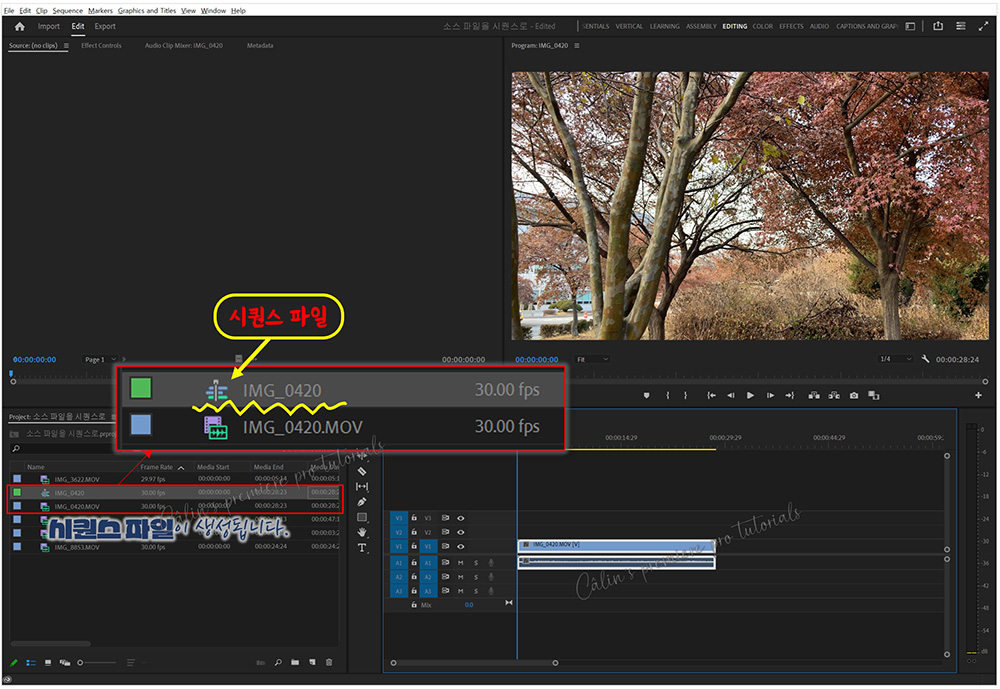Open the Markers menu
1000x689 pixels.
click(x=100, y=10)
